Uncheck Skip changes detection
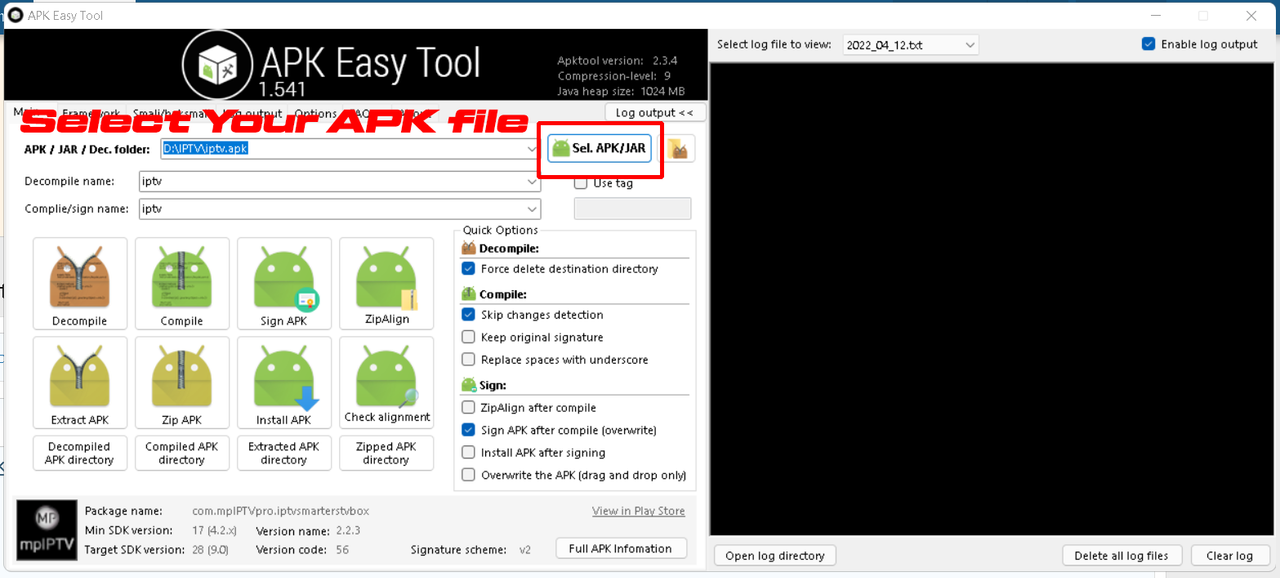 pos(468,315)
